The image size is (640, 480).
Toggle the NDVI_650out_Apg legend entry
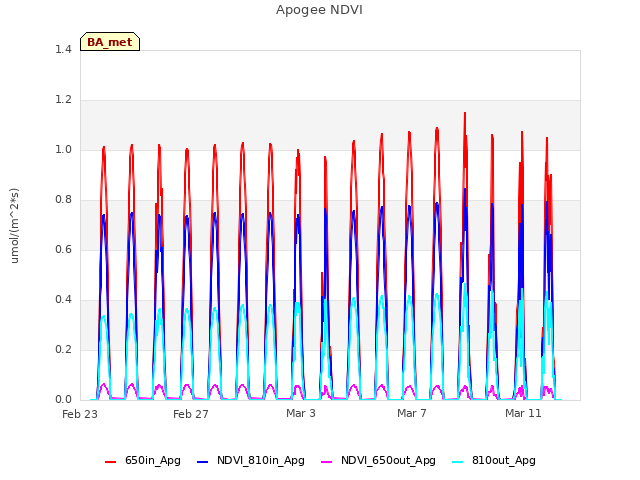[x=378, y=460]
